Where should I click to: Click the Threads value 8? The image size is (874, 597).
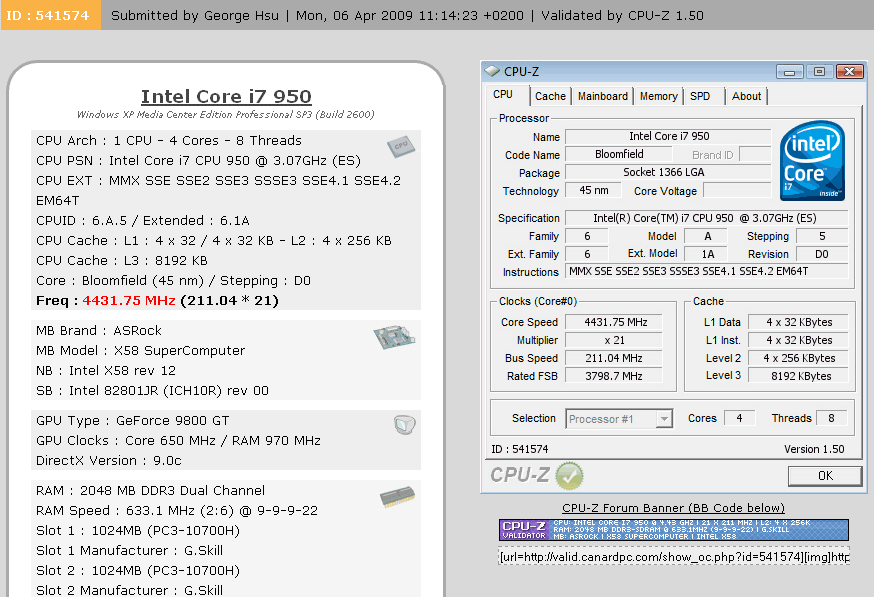tap(832, 418)
